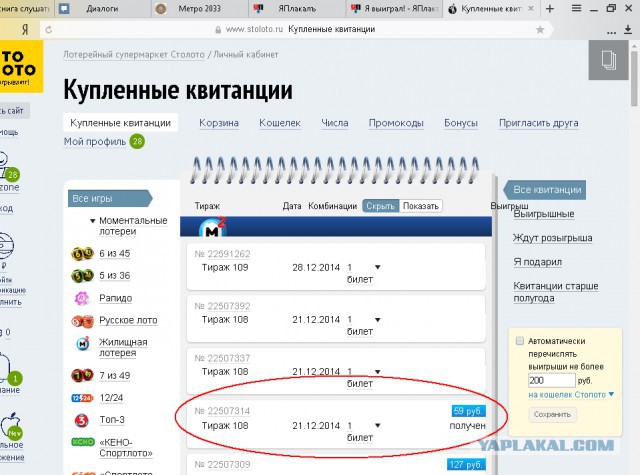Open the copy documents icon at top right
This screenshot has height=475, width=640.
[608, 60]
